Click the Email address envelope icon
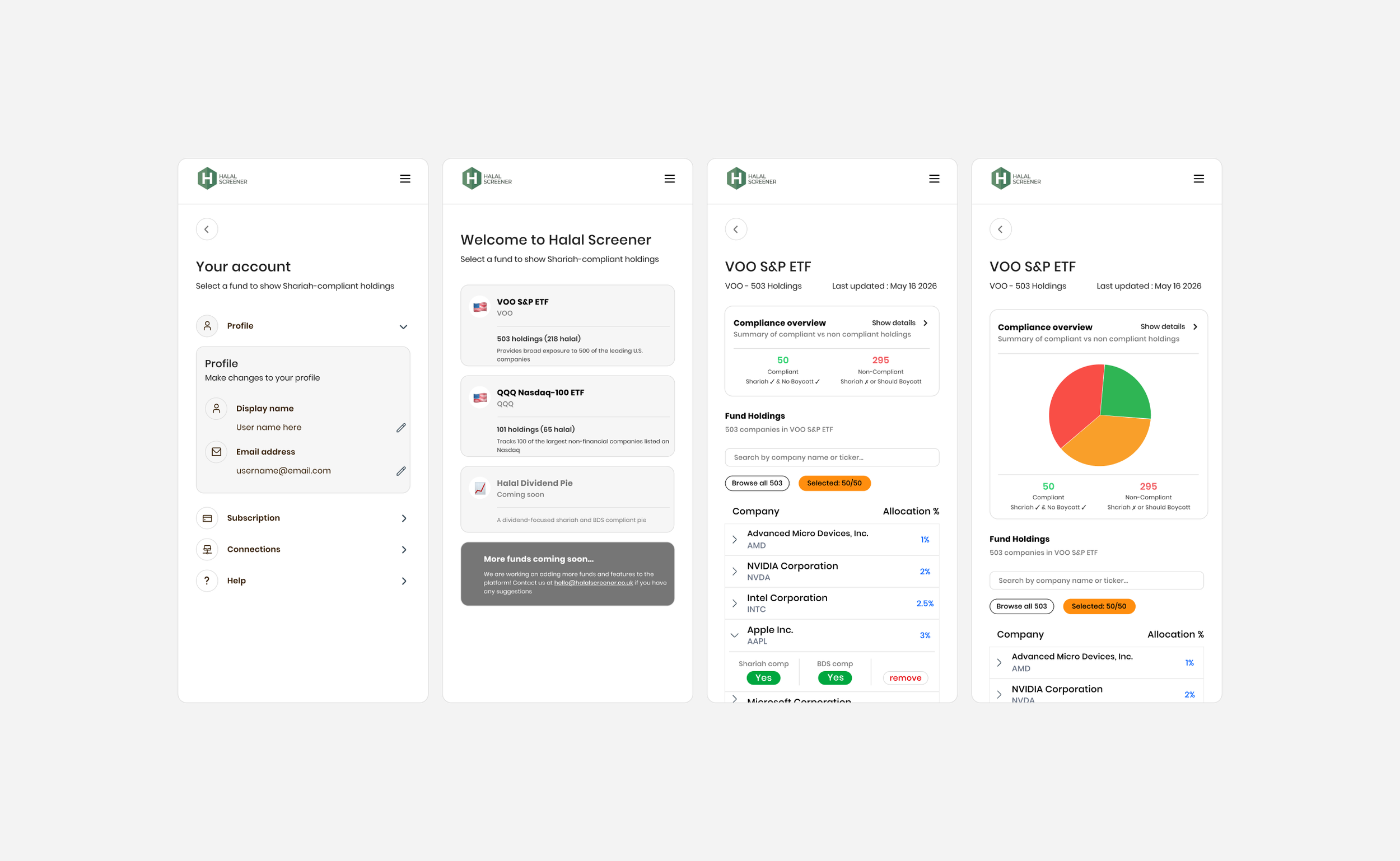The height and width of the screenshot is (861, 1400). (216, 452)
